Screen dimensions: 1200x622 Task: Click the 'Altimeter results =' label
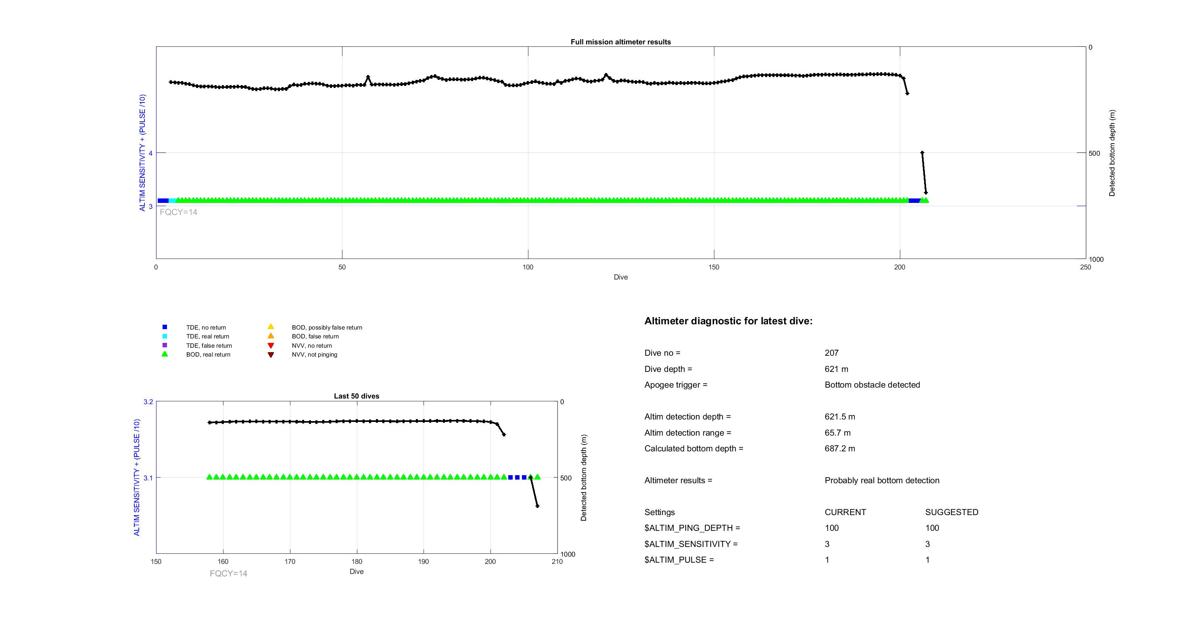pos(679,481)
